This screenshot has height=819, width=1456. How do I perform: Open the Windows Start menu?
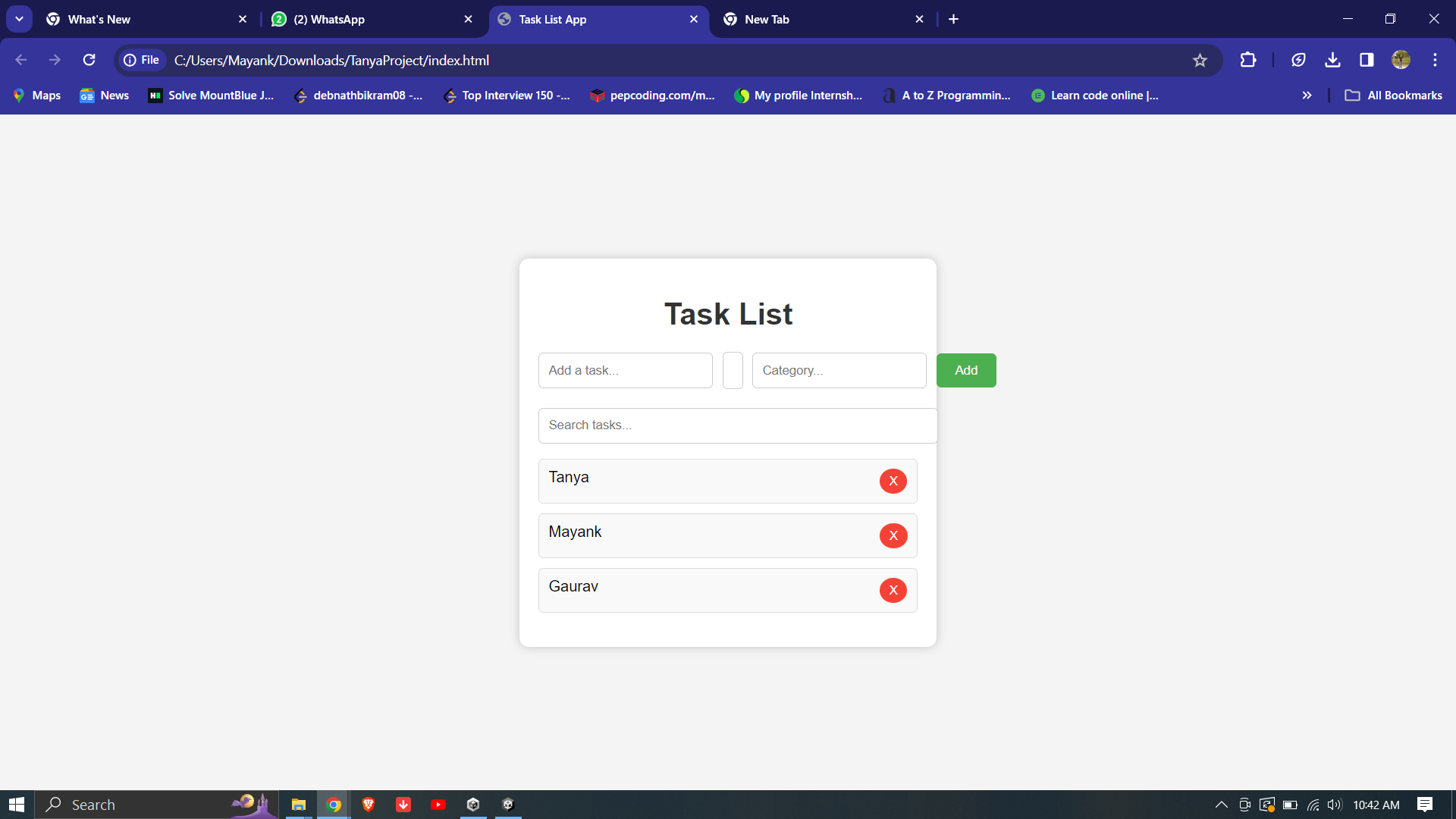point(16,804)
